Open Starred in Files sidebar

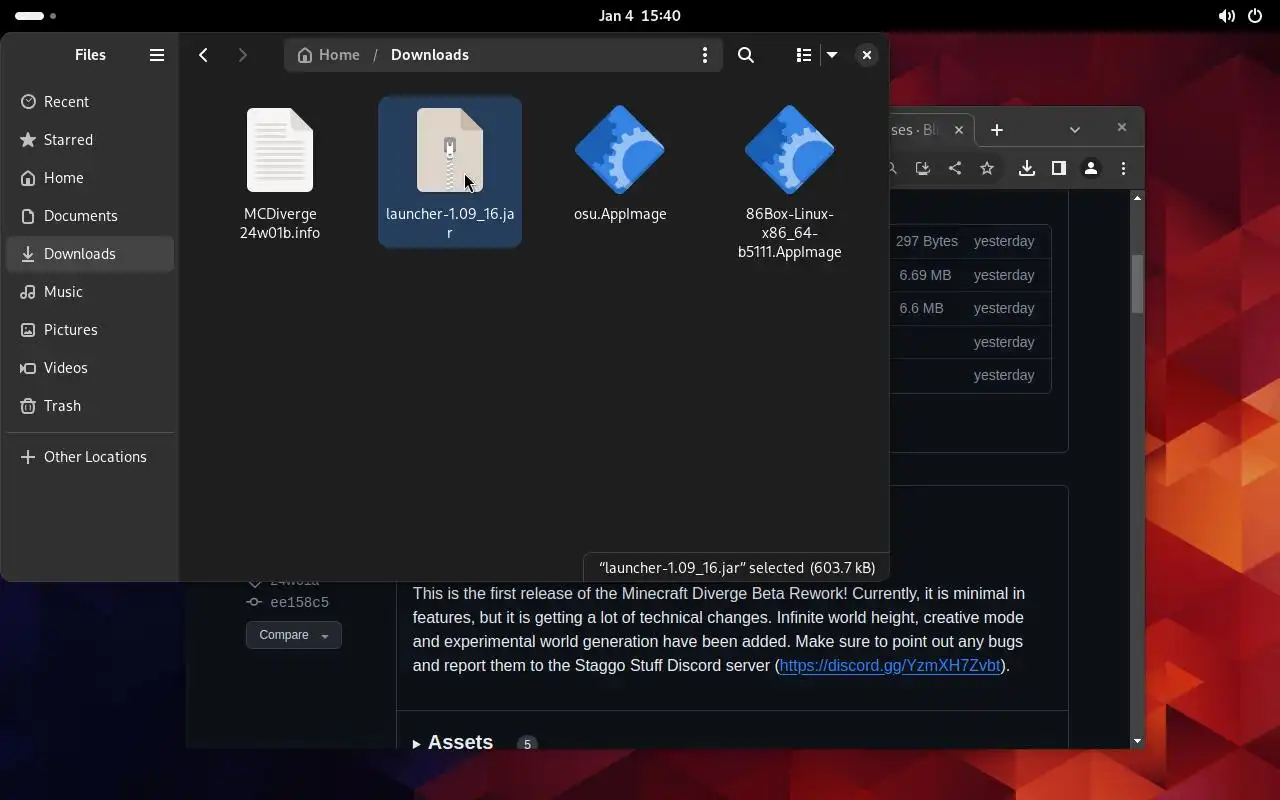[x=90, y=140]
